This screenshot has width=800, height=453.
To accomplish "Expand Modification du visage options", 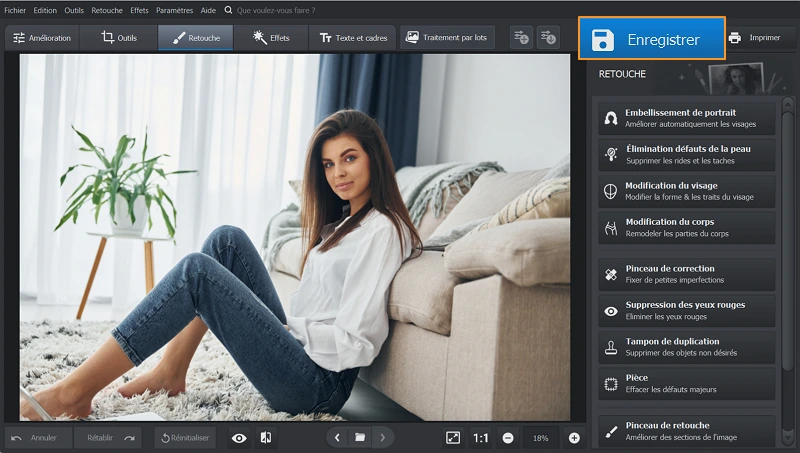I will 686,191.
